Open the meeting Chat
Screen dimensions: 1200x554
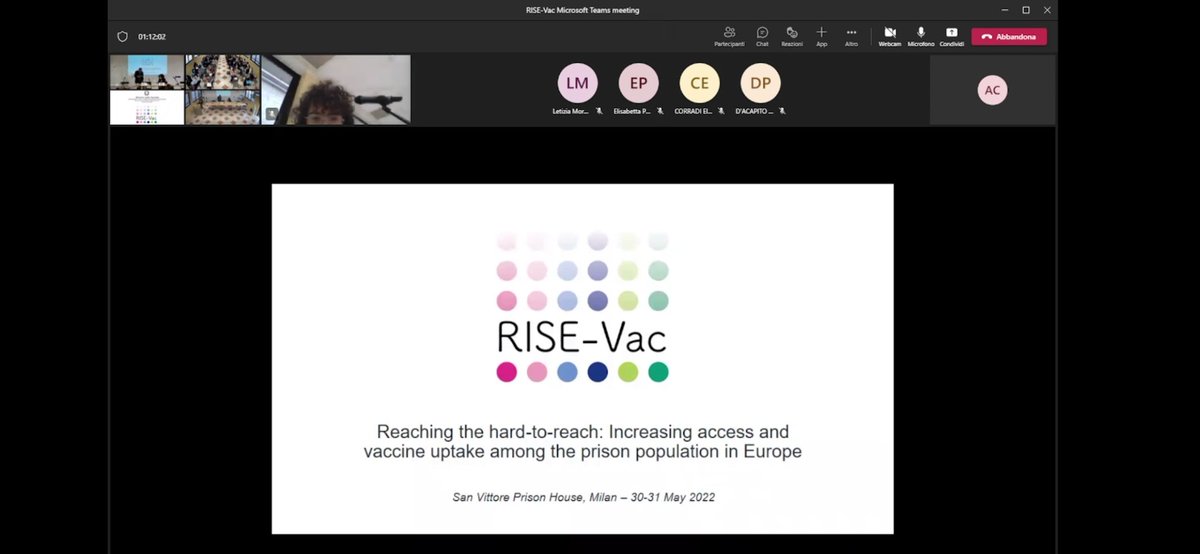[762, 37]
